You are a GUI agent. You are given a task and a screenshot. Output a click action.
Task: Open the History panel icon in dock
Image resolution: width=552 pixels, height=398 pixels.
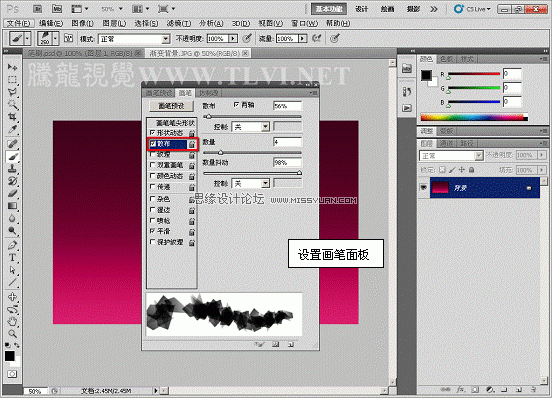coord(407,91)
